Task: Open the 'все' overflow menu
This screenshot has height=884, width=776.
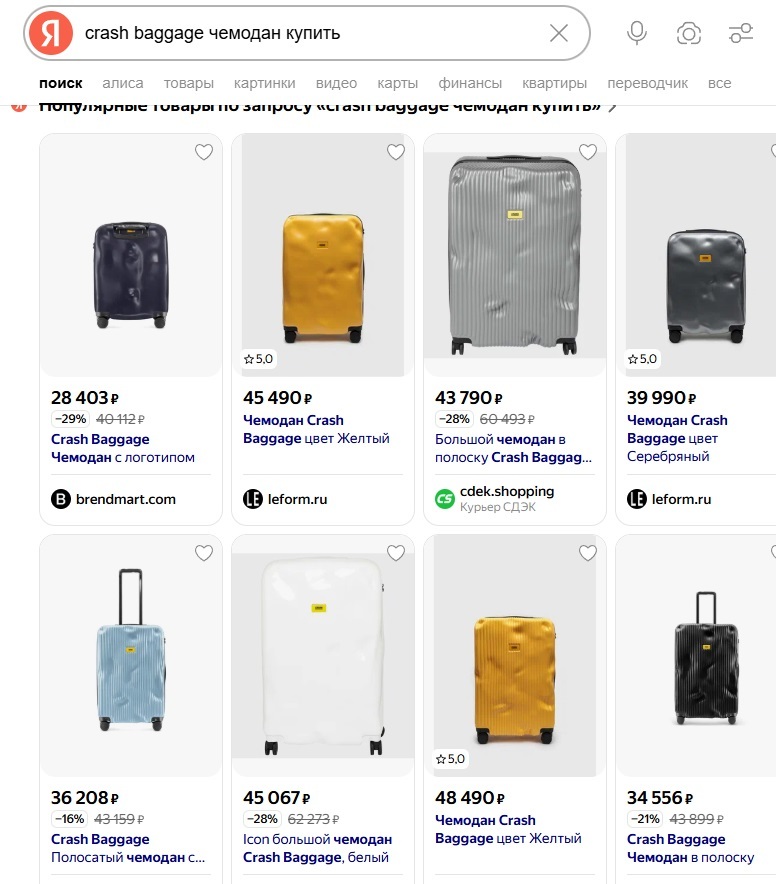Action: 720,83
